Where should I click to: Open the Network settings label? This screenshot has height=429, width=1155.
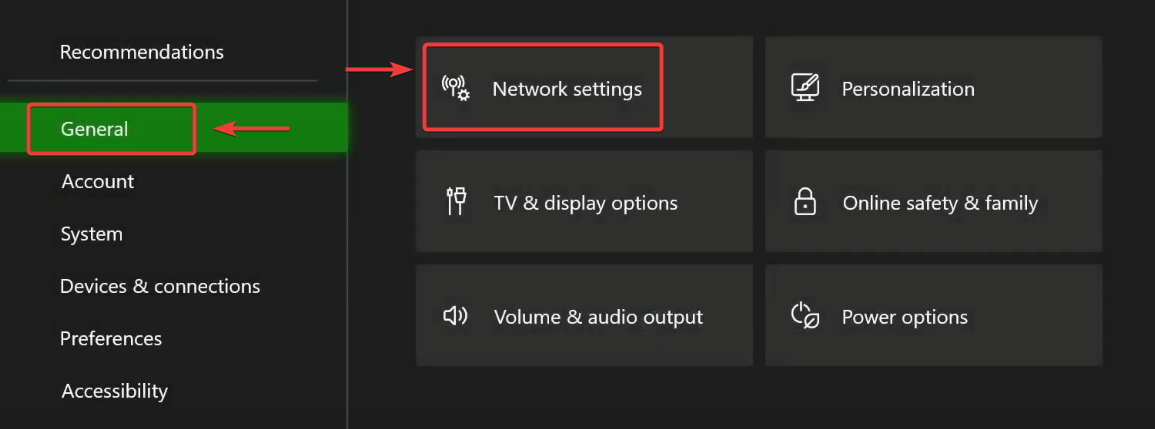coord(567,89)
